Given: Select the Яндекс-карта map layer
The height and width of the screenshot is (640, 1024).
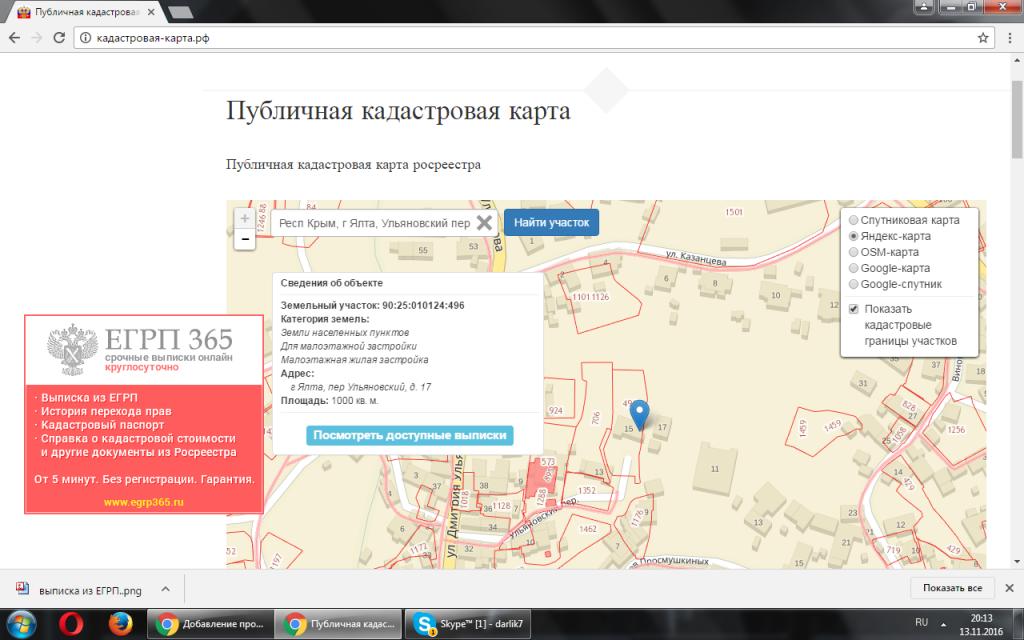Looking at the screenshot, I should coord(854,236).
